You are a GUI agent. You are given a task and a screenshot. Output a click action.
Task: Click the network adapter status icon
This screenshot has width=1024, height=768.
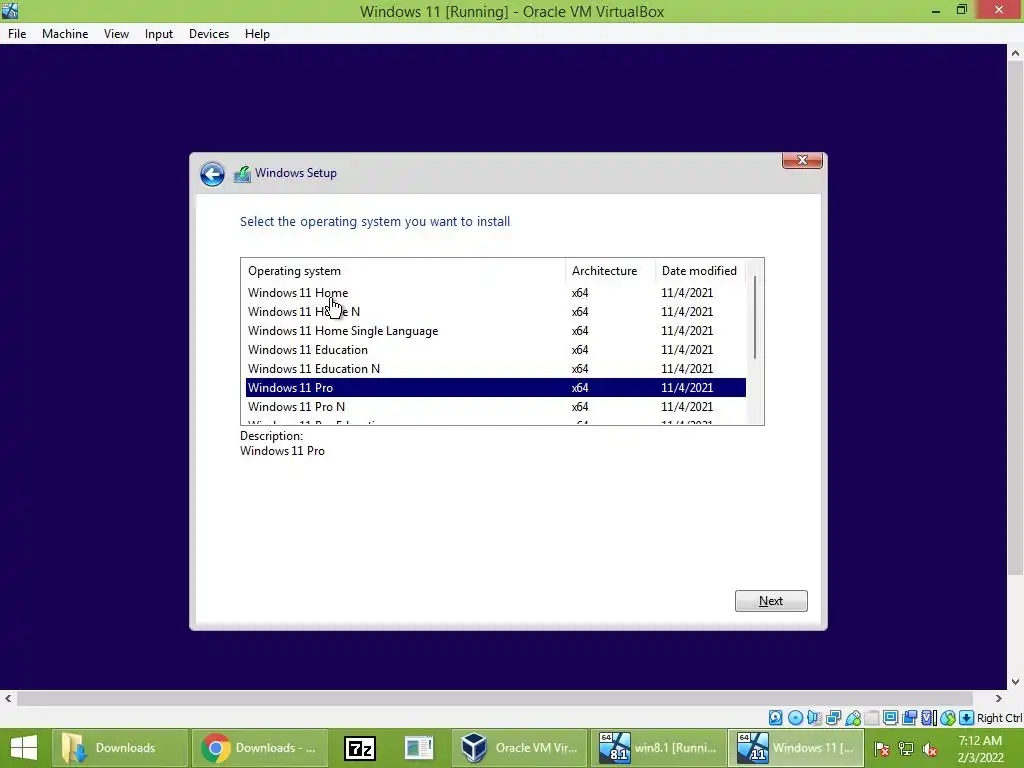coord(833,718)
